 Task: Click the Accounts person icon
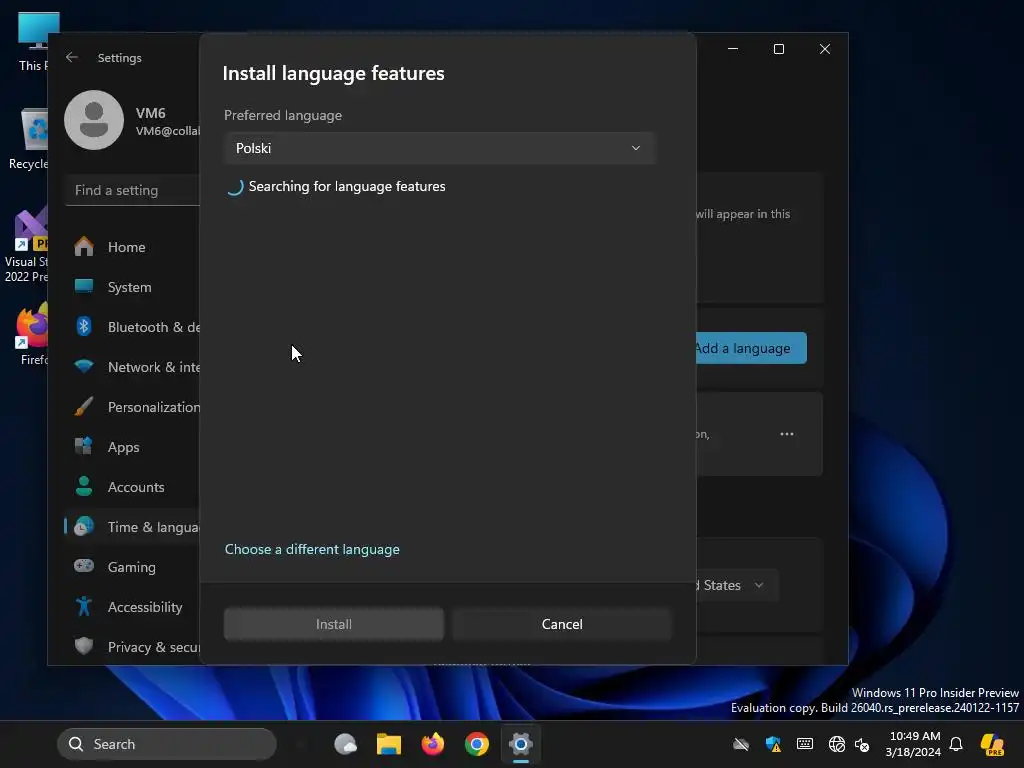pos(84,486)
